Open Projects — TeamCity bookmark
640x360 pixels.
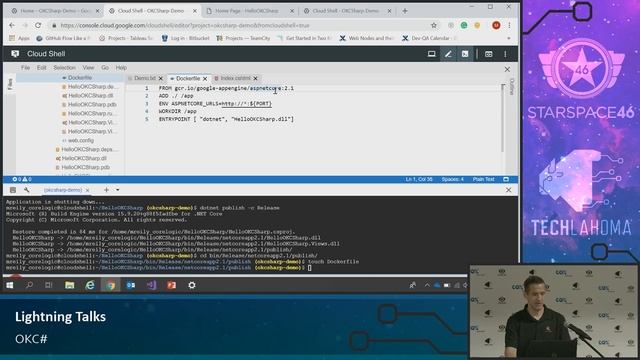[243, 38]
